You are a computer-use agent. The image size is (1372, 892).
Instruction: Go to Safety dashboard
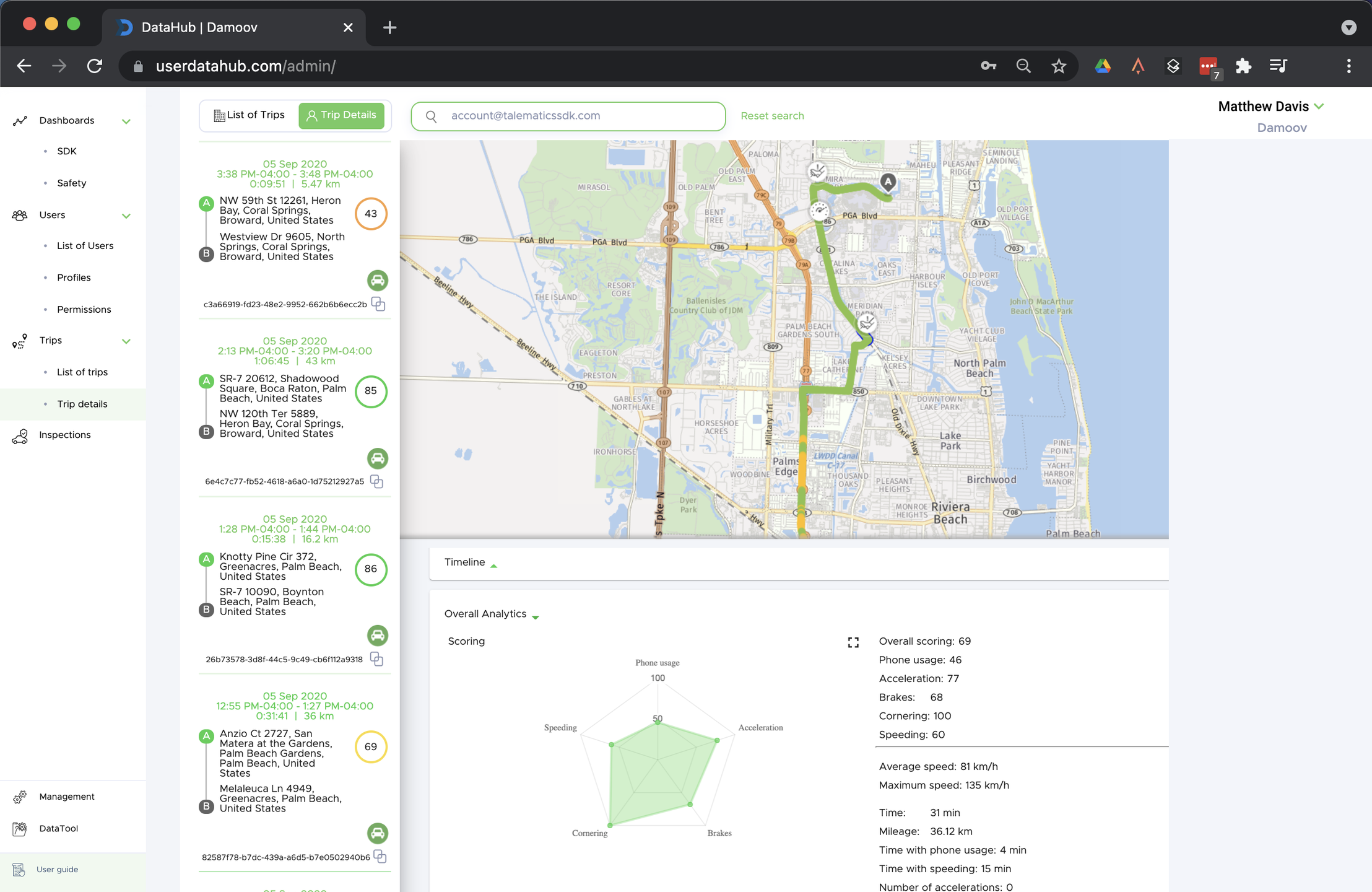(71, 183)
